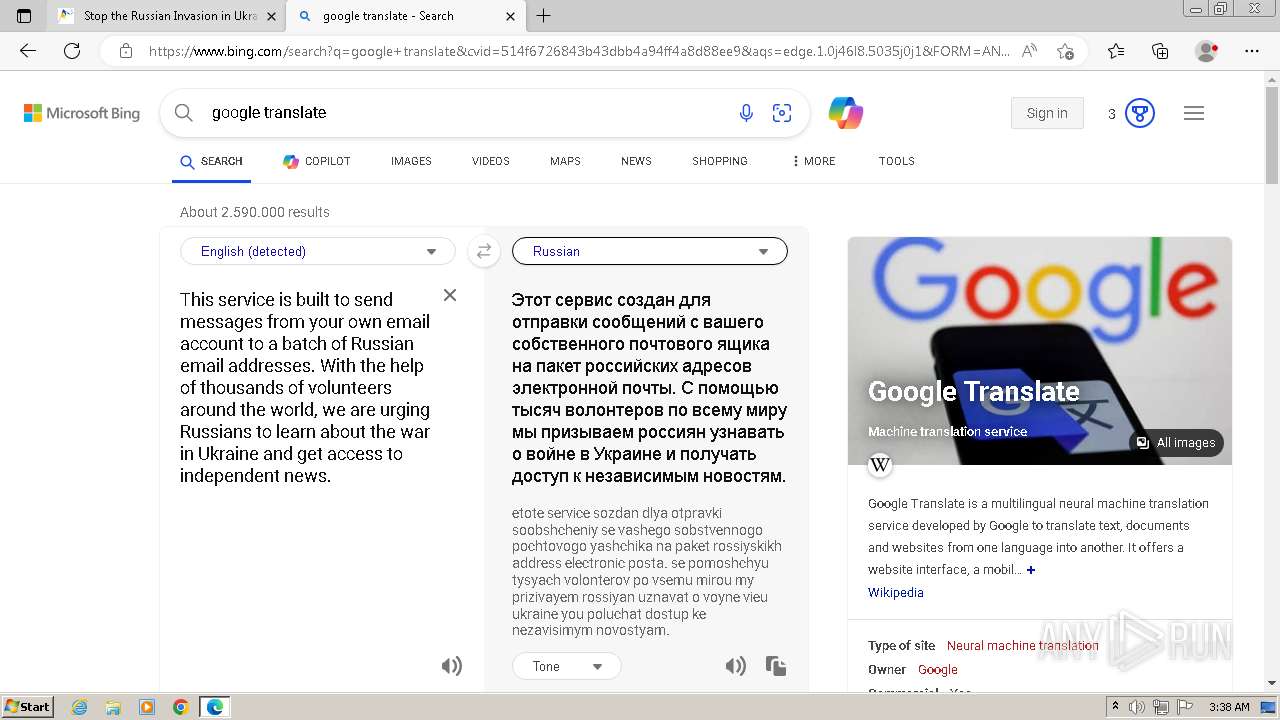Open Internet Explorer from taskbar

pos(80,707)
